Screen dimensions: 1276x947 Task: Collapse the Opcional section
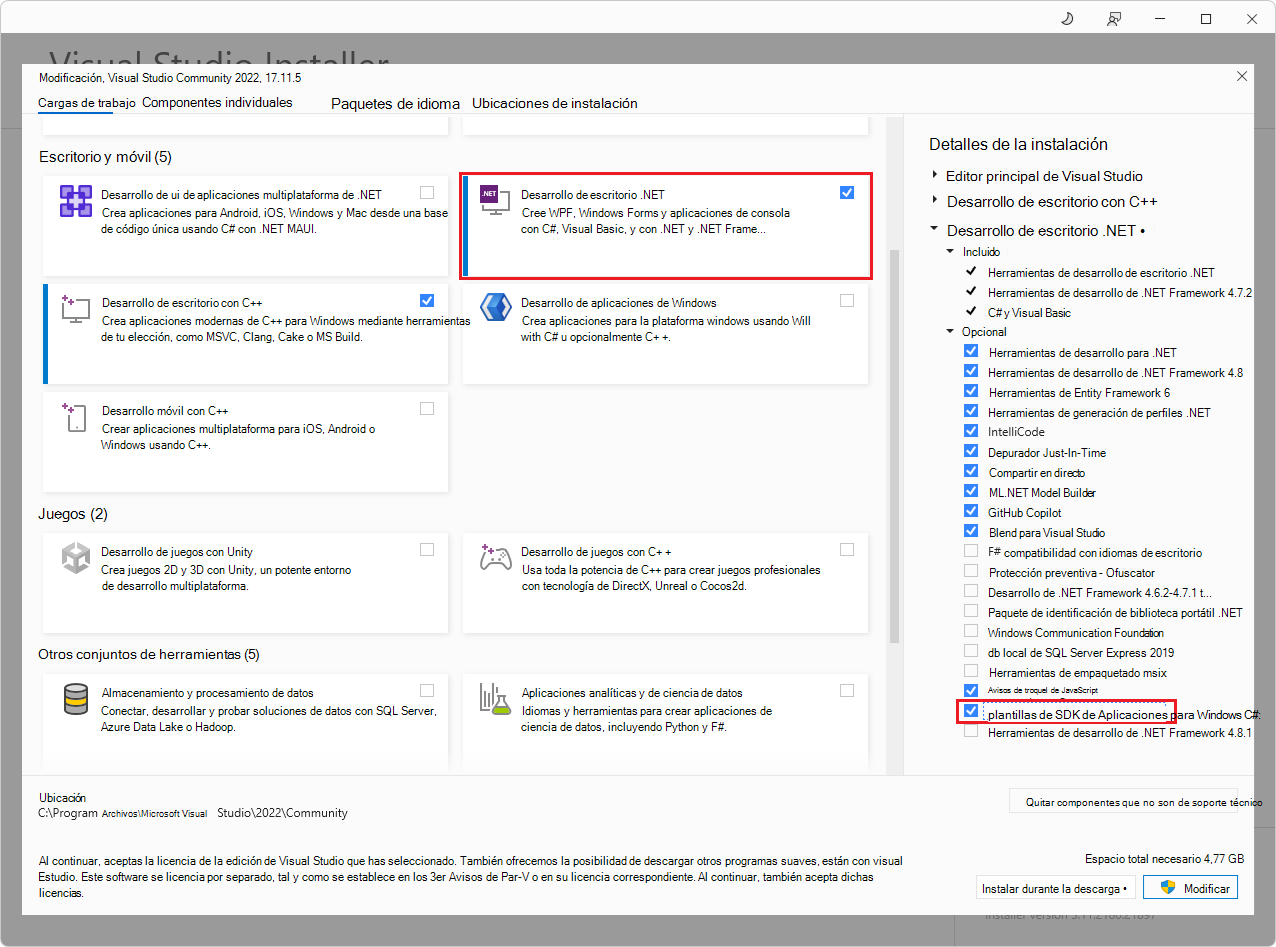click(x=951, y=331)
